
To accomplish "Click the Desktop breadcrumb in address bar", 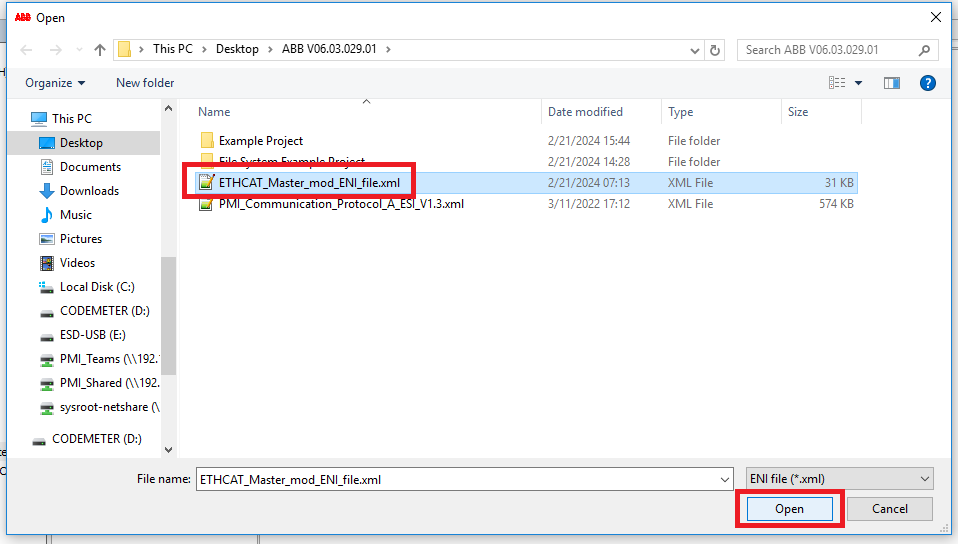I will 237,49.
